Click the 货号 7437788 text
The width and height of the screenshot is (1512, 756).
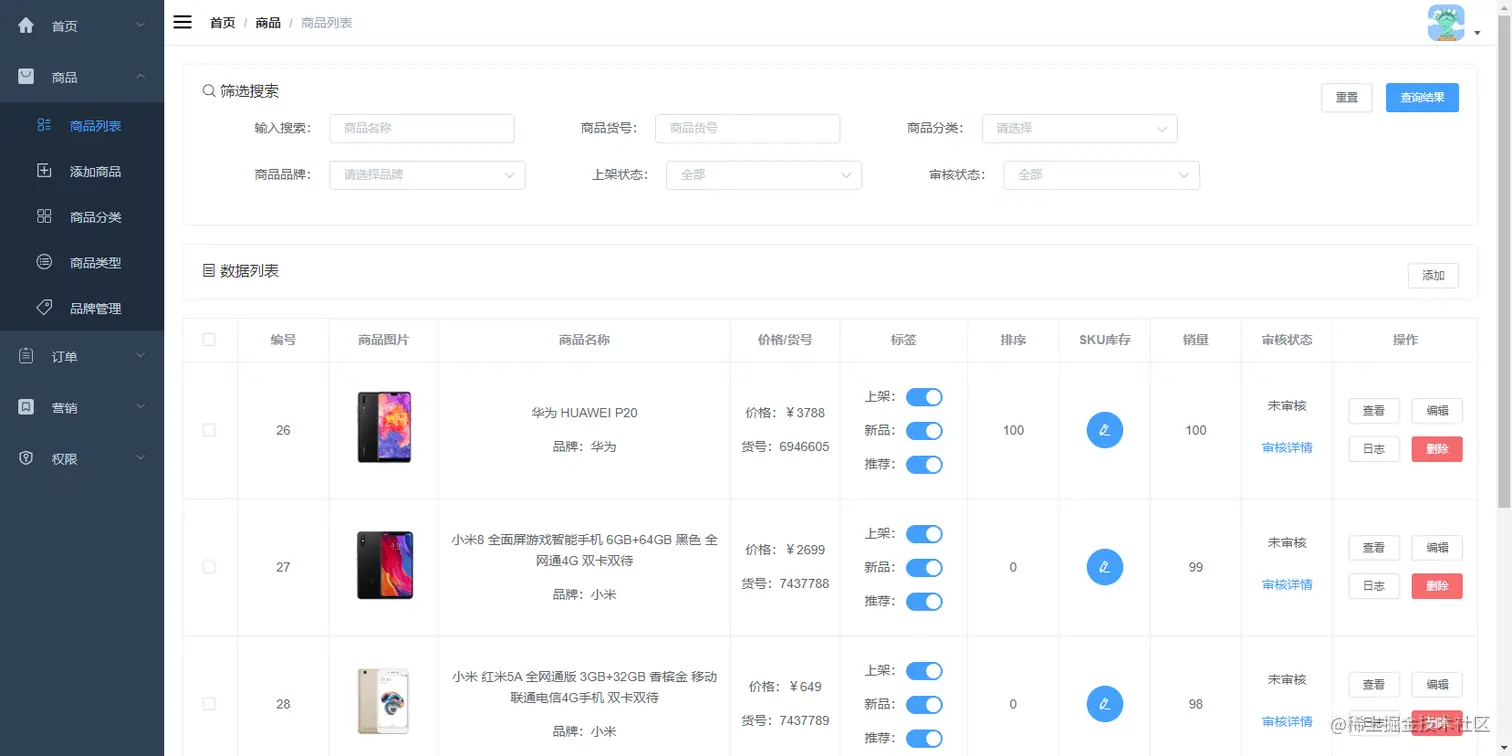click(x=785, y=583)
